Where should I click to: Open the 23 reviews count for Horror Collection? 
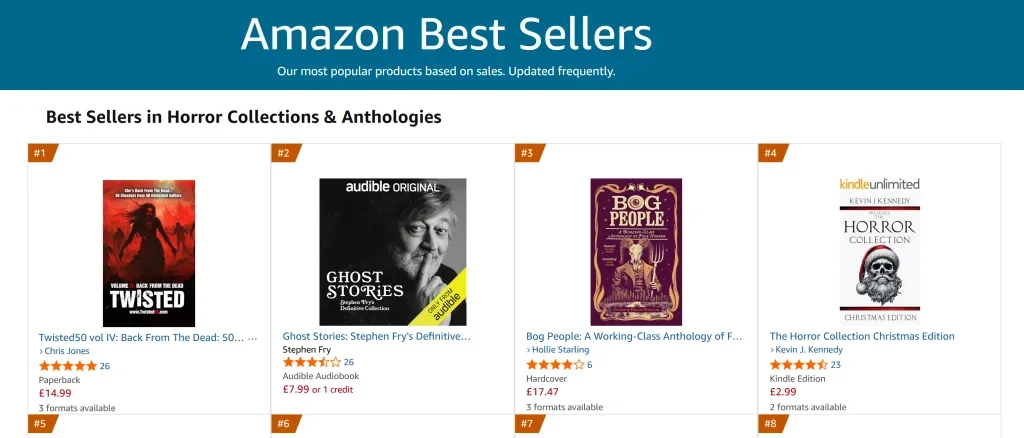835,365
